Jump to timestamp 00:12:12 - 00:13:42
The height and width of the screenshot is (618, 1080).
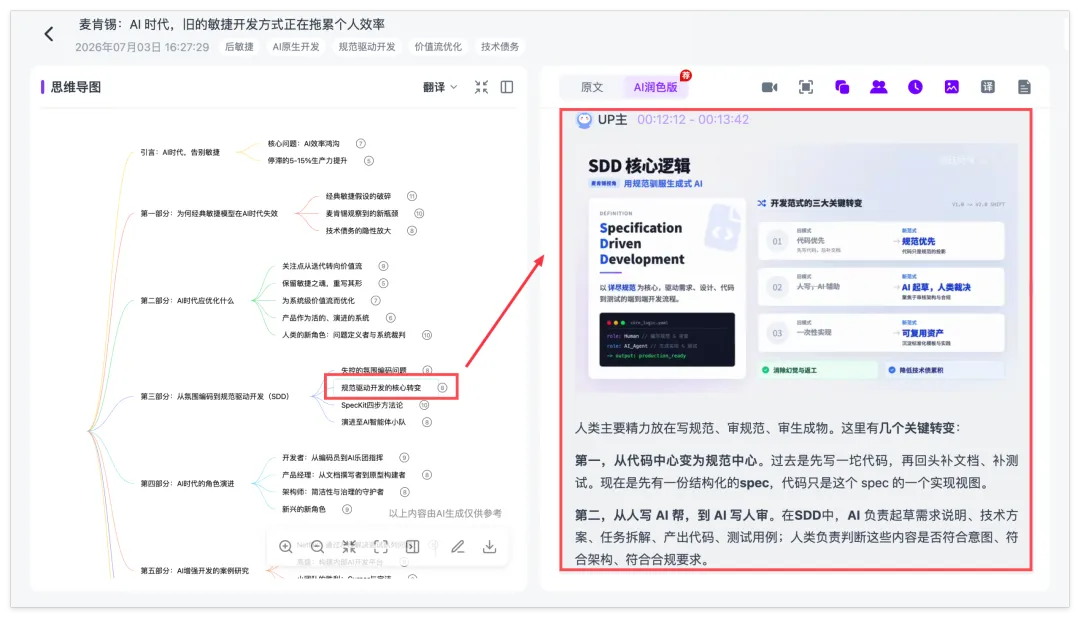(x=693, y=119)
